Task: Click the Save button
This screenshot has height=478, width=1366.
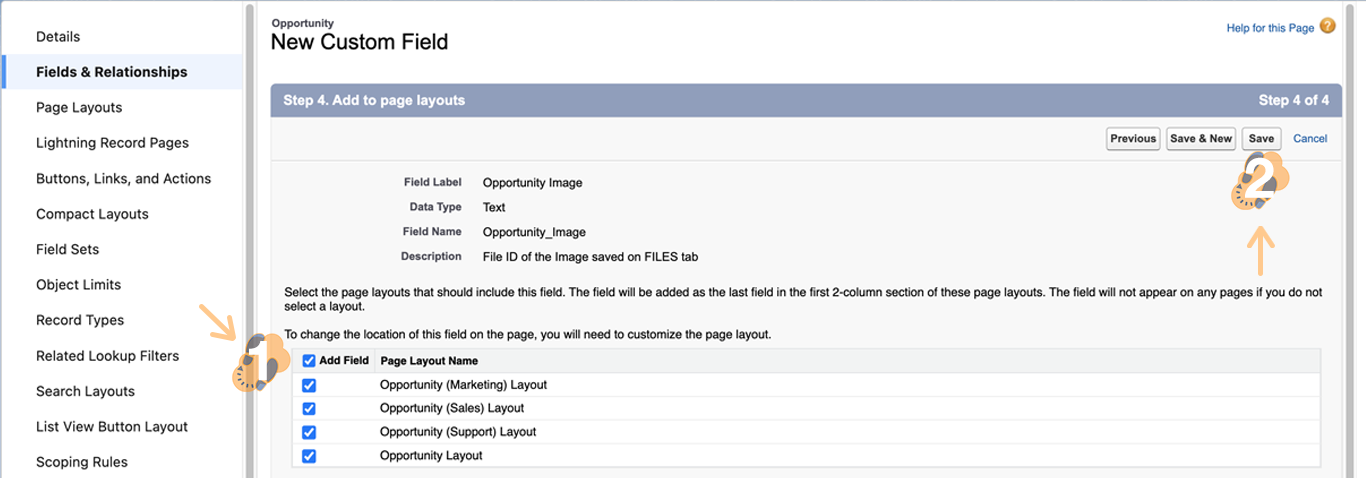Action: [1261, 139]
